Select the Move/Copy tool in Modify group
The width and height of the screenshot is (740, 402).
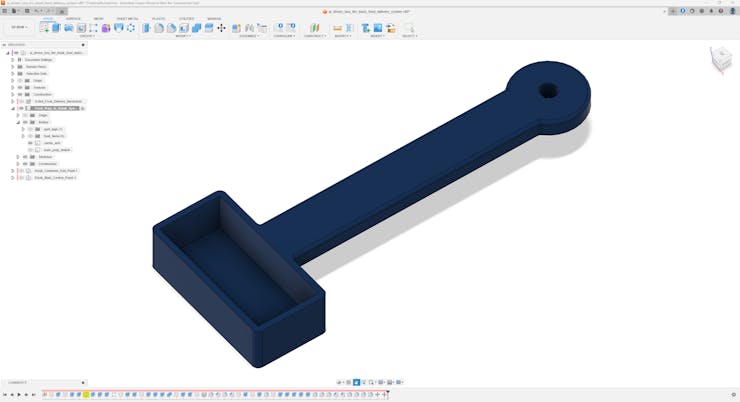coord(222,28)
